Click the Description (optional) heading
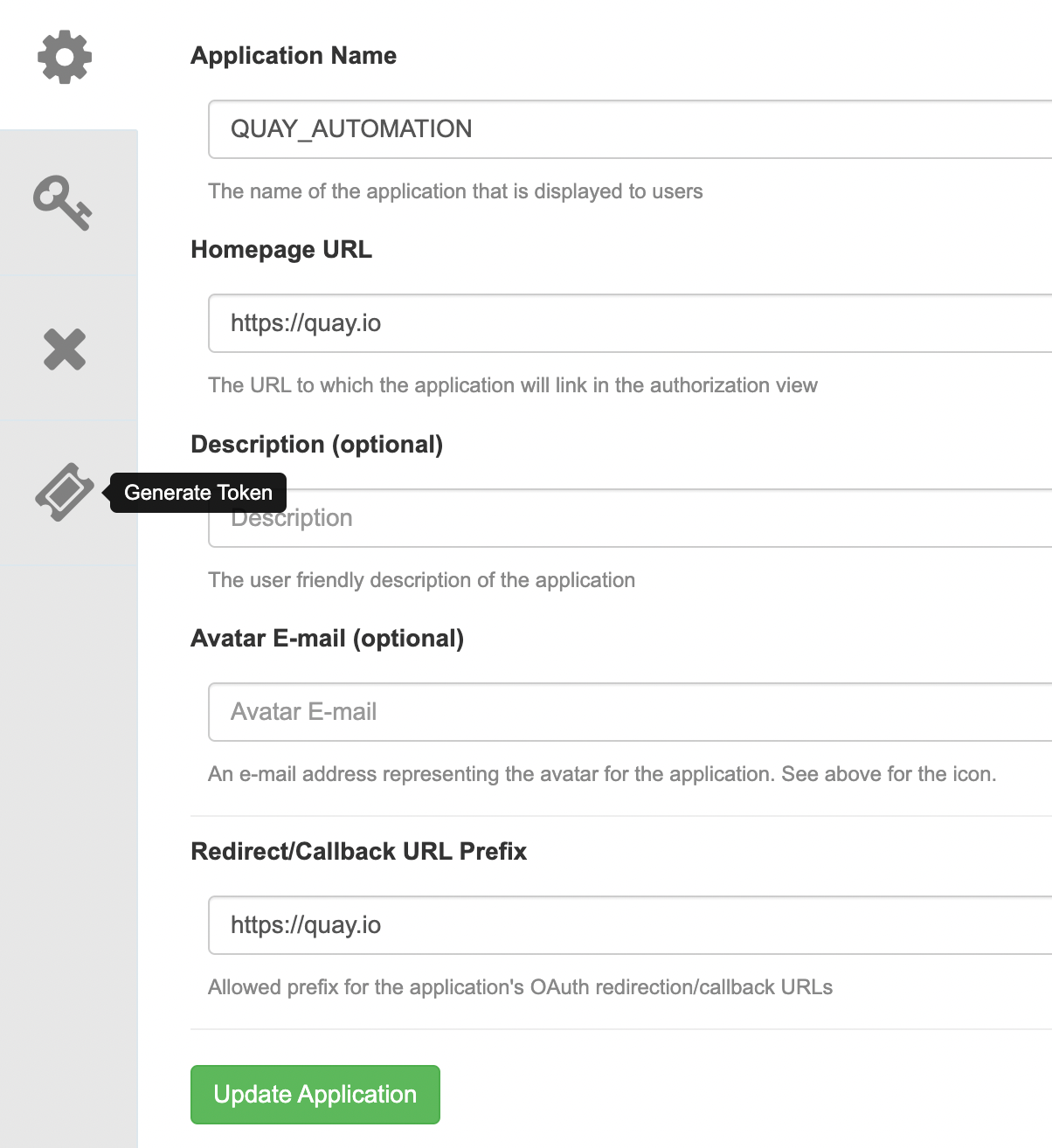Image resolution: width=1052 pixels, height=1148 pixels. (317, 445)
